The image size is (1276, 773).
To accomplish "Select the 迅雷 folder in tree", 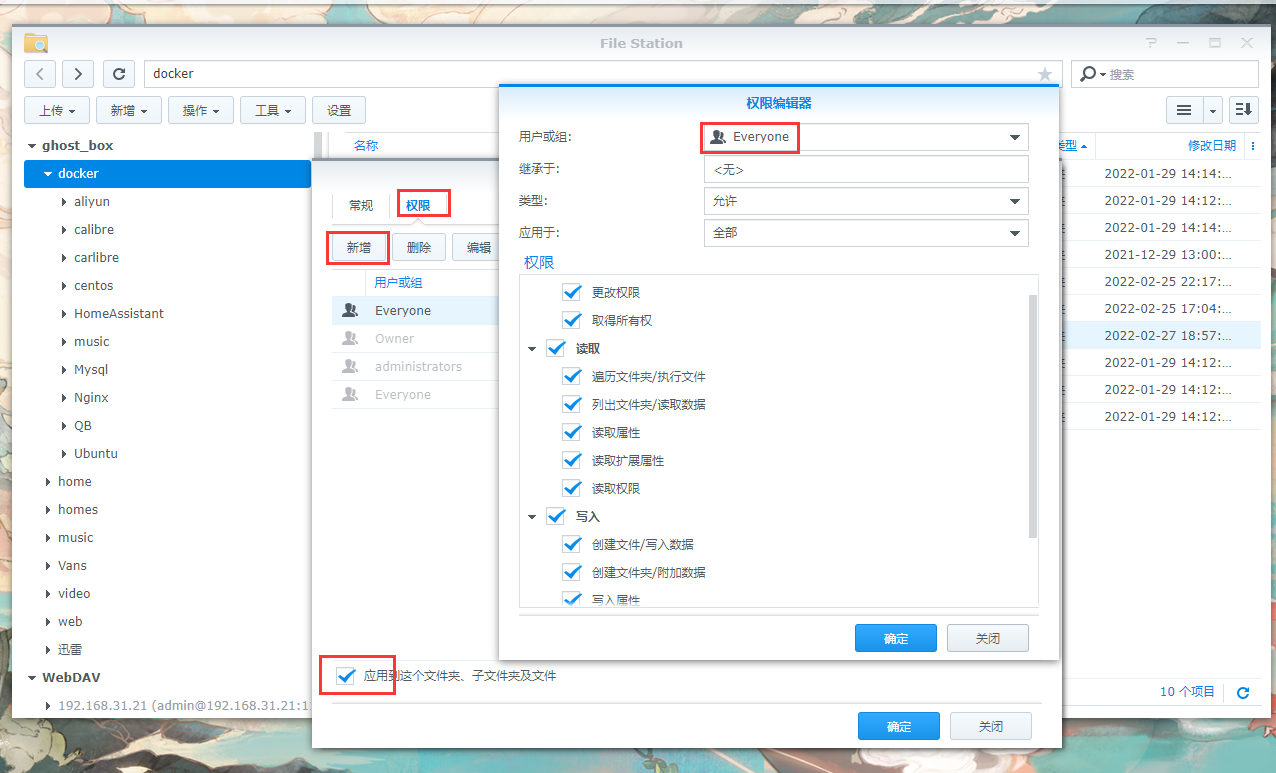I will tap(70, 650).
